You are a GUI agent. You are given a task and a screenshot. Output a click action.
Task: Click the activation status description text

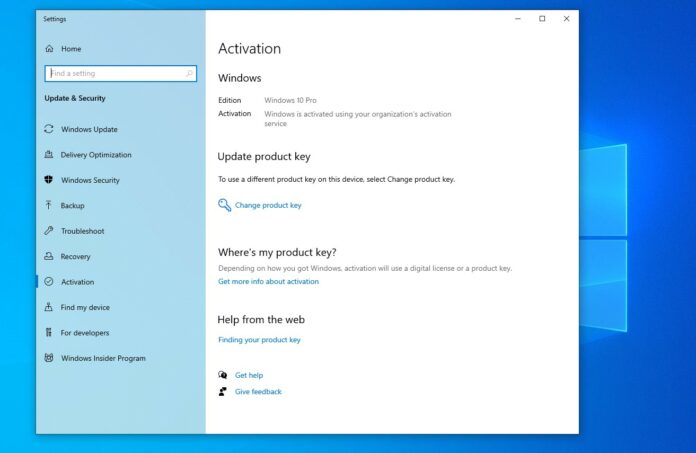coord(358,118)
